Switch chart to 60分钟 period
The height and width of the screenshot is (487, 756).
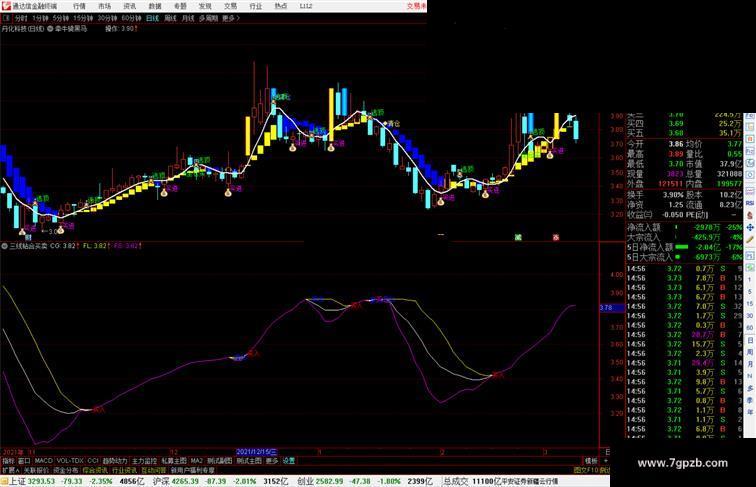point(131,18)
